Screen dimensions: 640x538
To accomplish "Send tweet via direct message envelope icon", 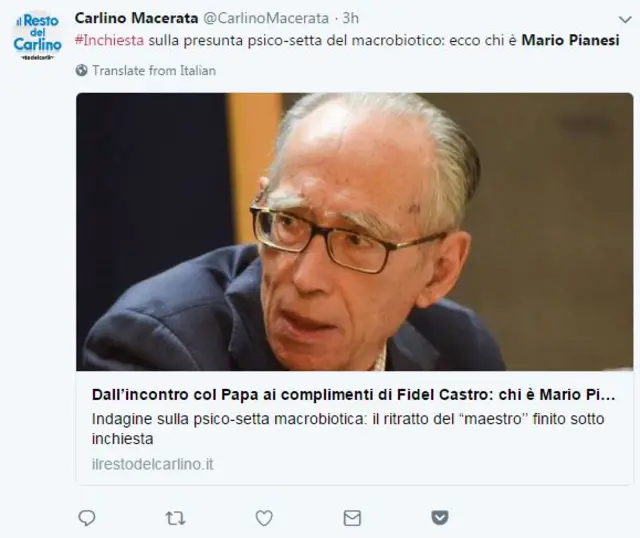I will [352, 518].
